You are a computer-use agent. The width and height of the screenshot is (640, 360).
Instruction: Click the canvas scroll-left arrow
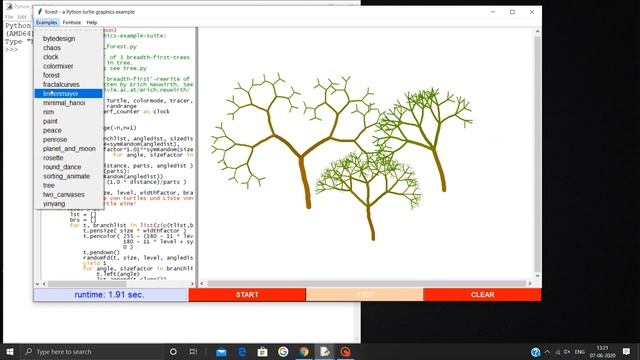[x=202, y=283]
